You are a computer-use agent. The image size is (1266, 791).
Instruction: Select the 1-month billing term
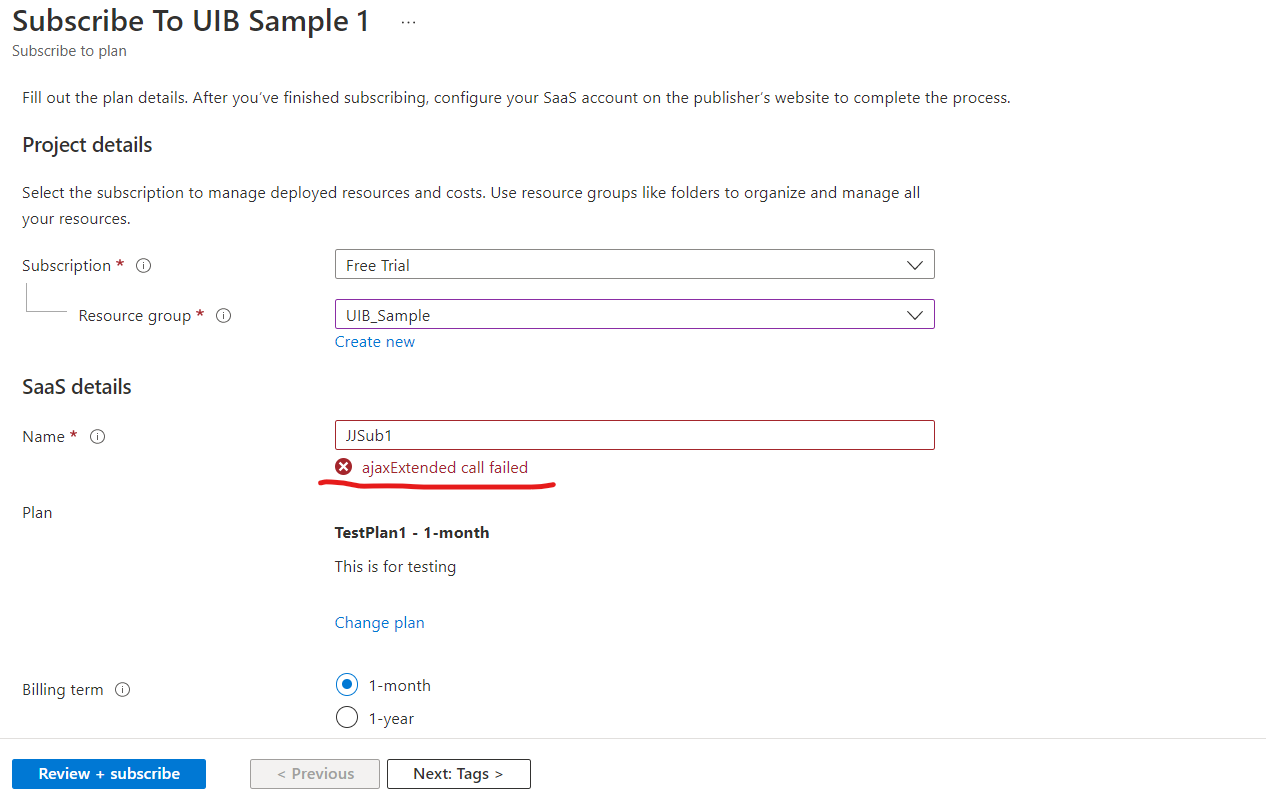346,684
